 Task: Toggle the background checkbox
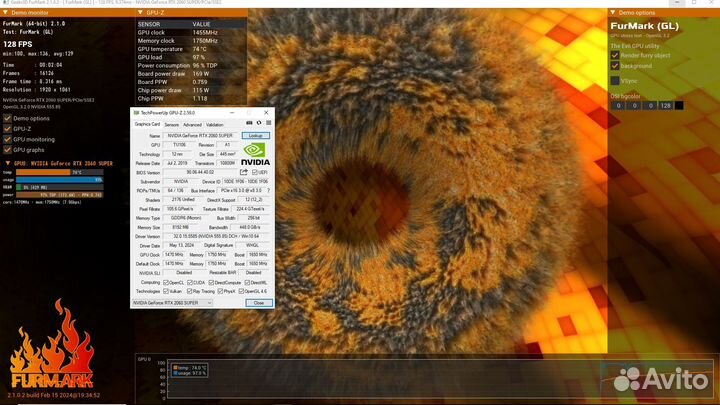click(615, 66)
